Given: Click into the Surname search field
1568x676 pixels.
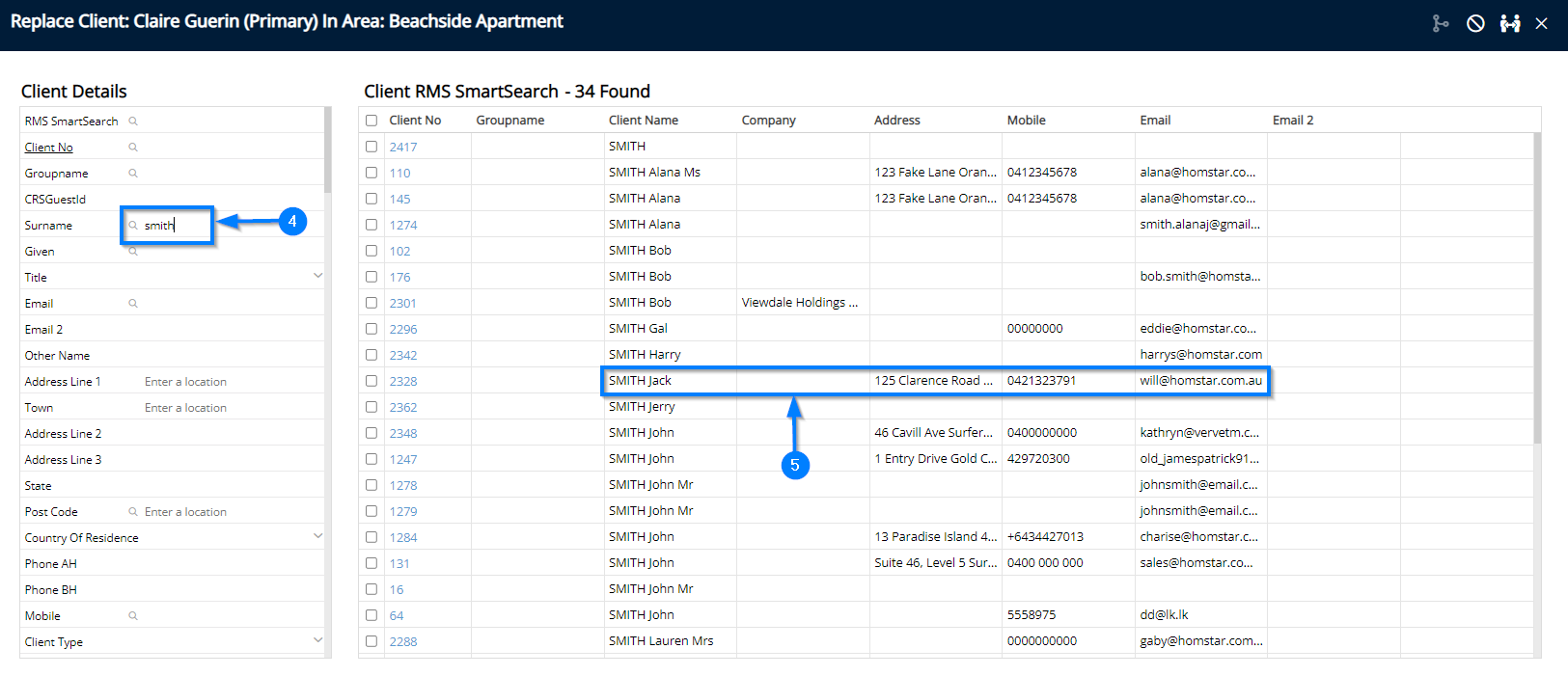Looking at the screenshot, I should pyautogui.click(x=174, y=226).
